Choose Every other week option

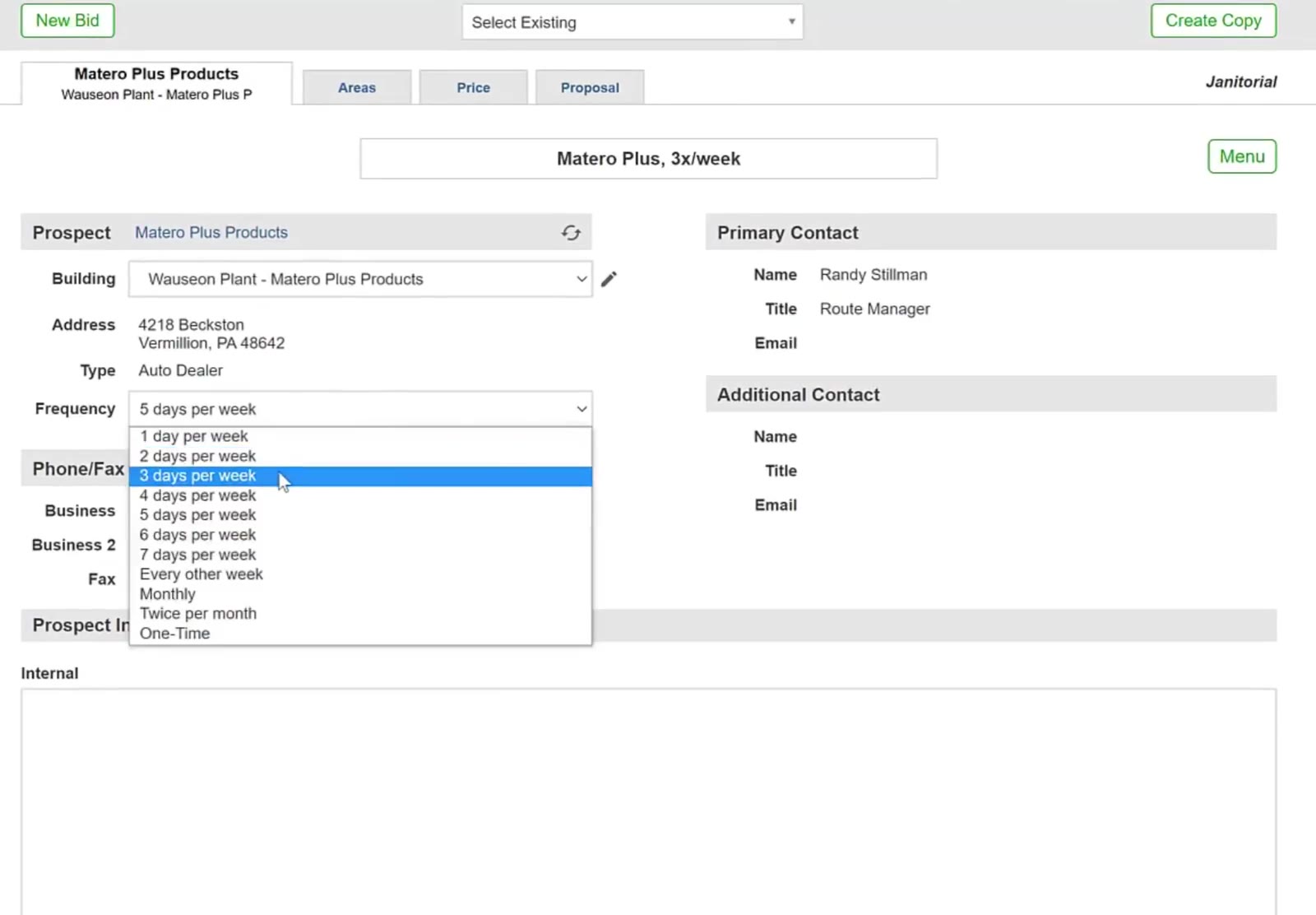tap(360, 574)
